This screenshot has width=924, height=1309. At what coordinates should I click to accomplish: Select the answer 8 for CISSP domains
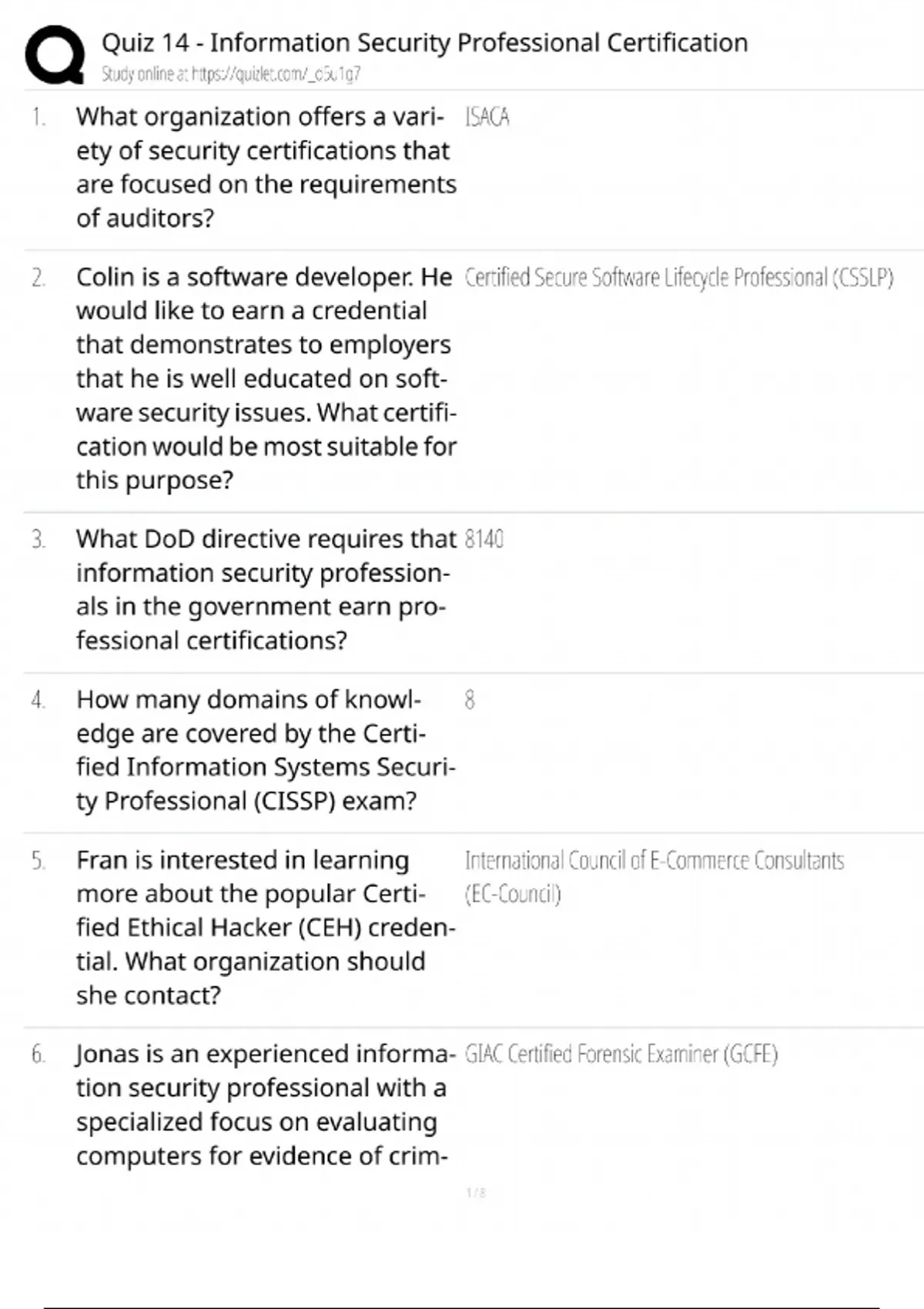pos(470,700)
